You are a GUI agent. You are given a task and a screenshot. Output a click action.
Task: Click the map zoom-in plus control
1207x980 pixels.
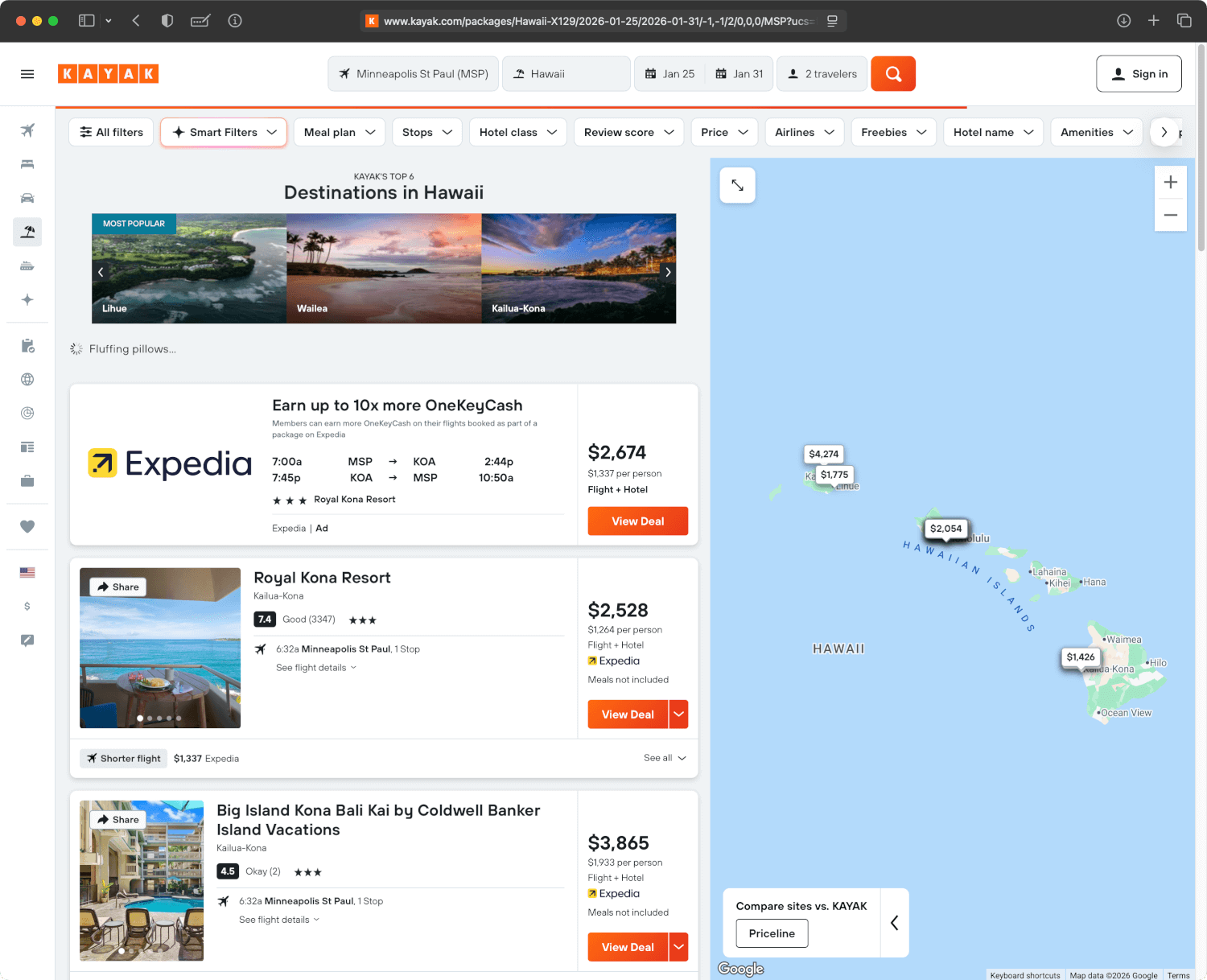pos(1171,182)
